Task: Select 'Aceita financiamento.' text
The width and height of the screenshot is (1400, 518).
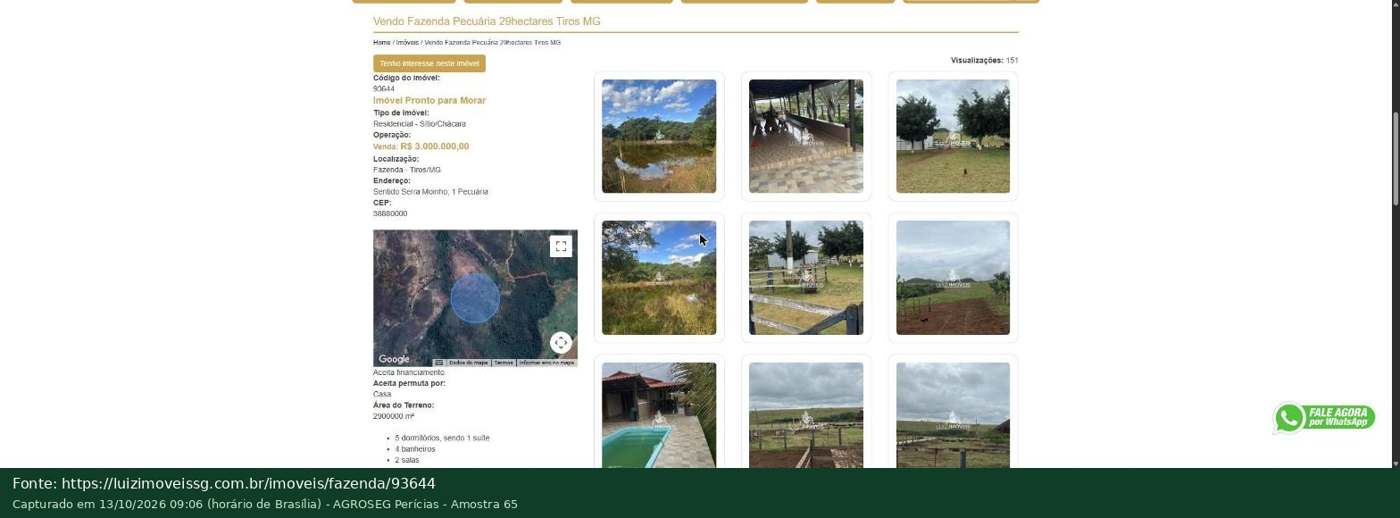Action: click(x=409, y=372)
